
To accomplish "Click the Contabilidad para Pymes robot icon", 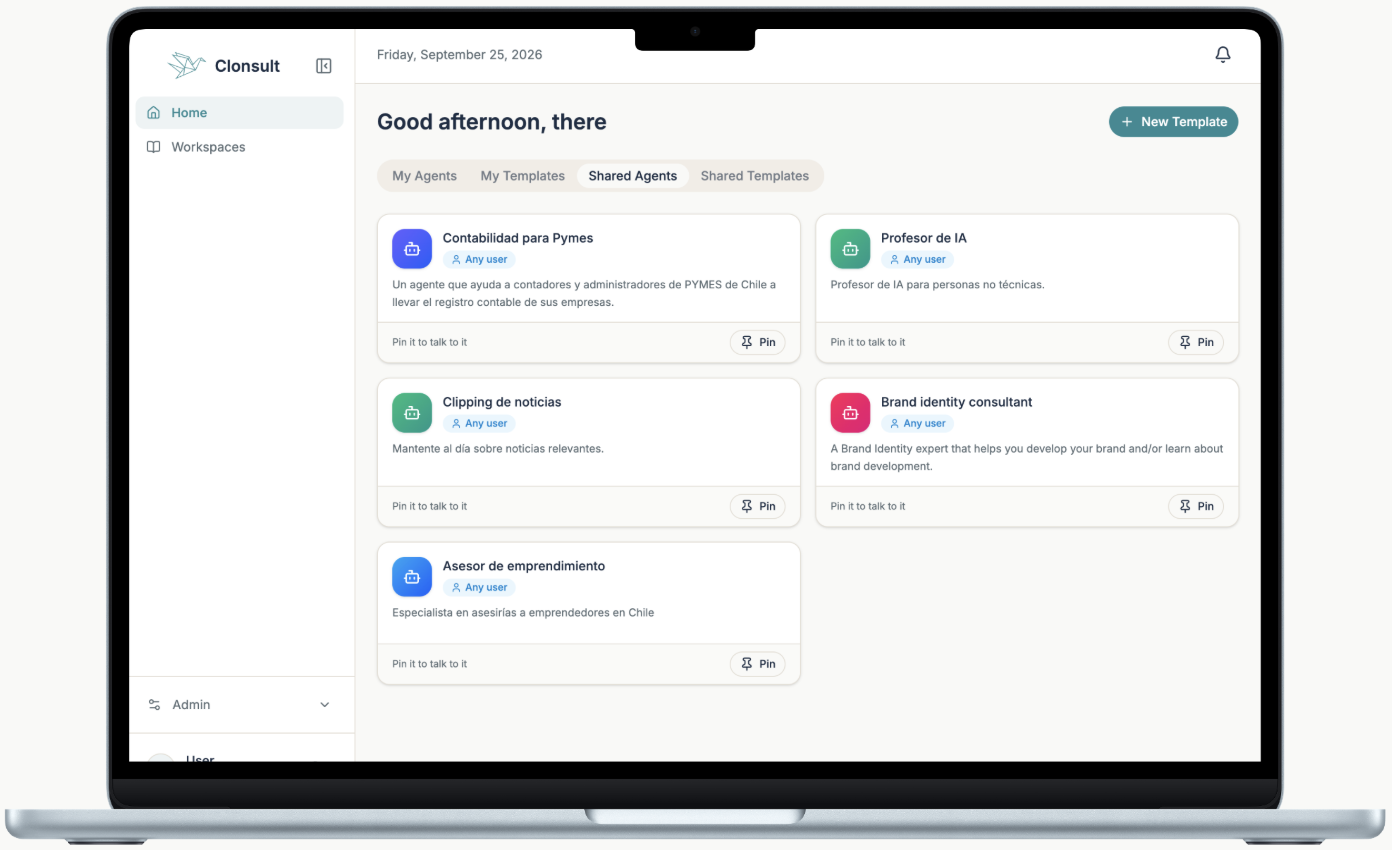I will 412,249.
